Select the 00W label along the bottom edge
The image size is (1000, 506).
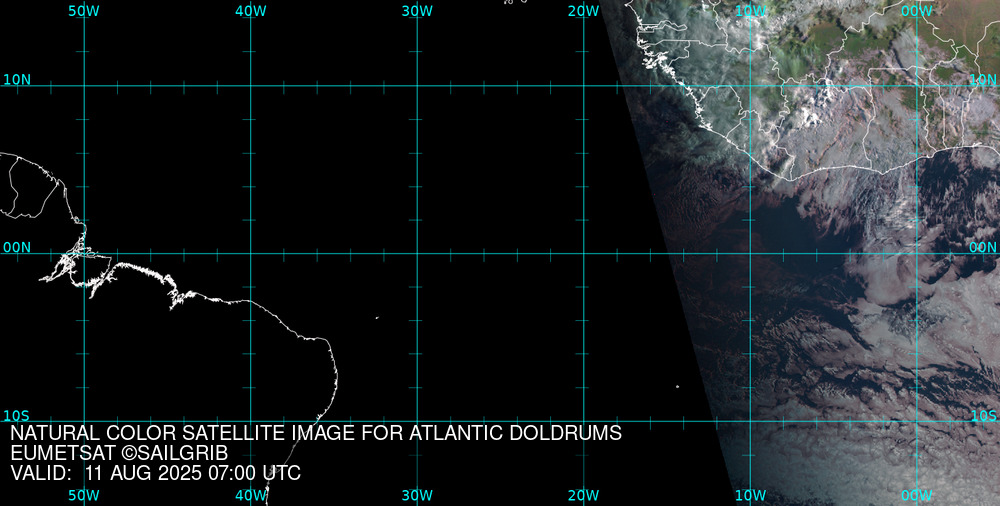(x=917, y=495)
